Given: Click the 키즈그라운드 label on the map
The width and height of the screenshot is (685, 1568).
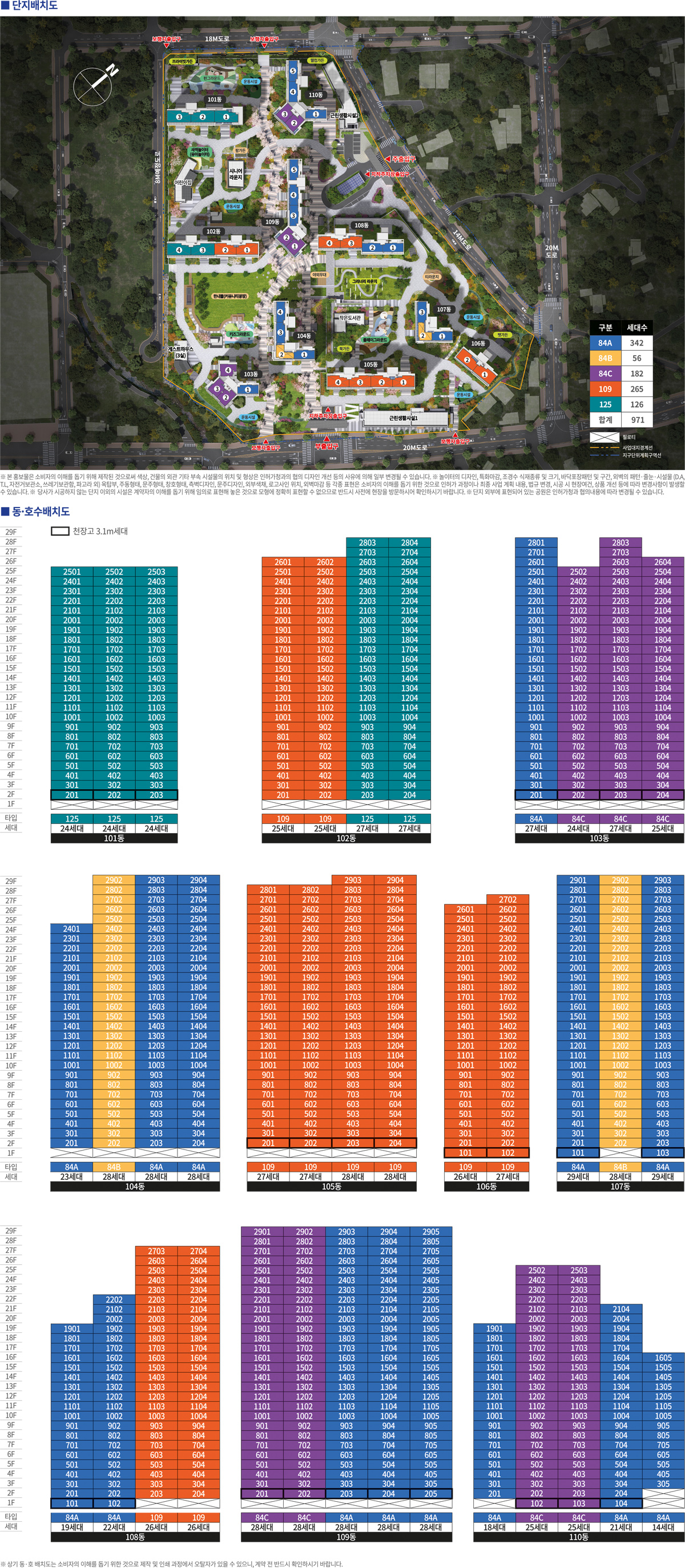Looking at the screenshot, I should point(240,334).
